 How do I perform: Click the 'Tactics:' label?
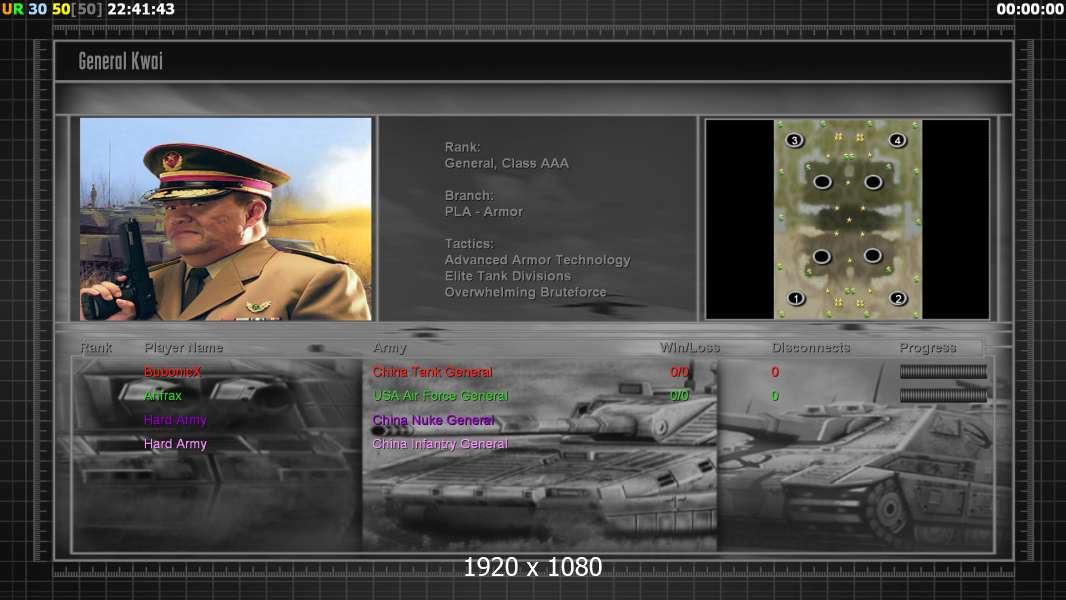click(469, 243)
